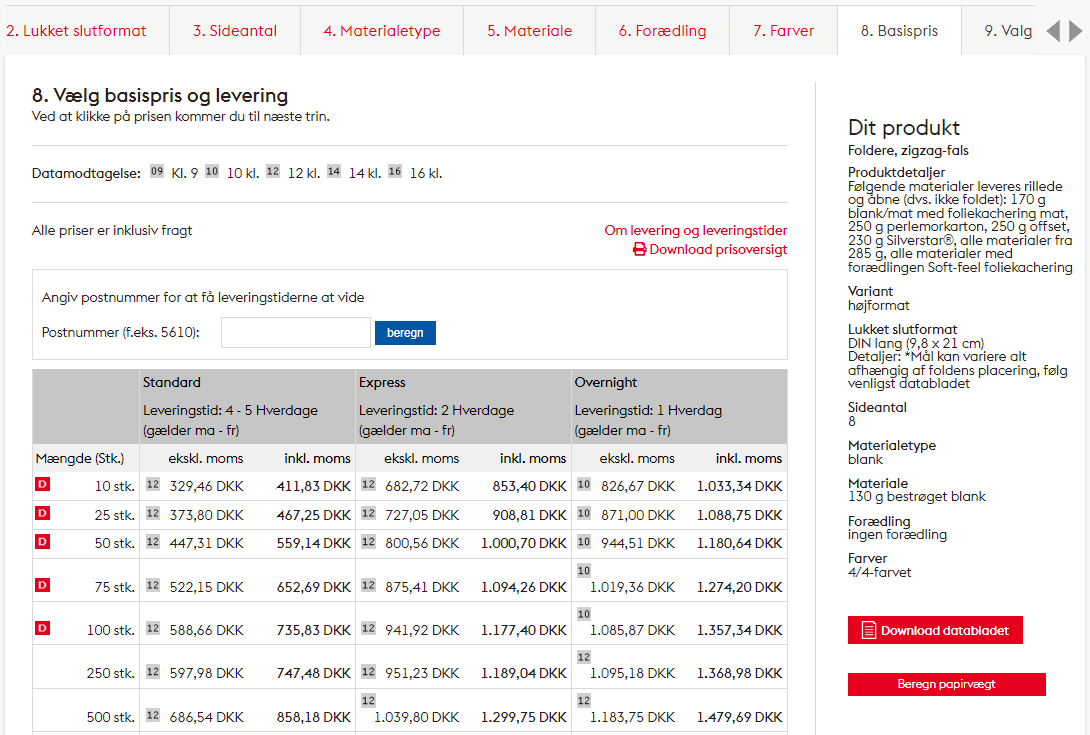Click the left arrow to scroll tabs back
Image resolution: width=1090 pixels, height=735 pixels.
coord(1053,31)
